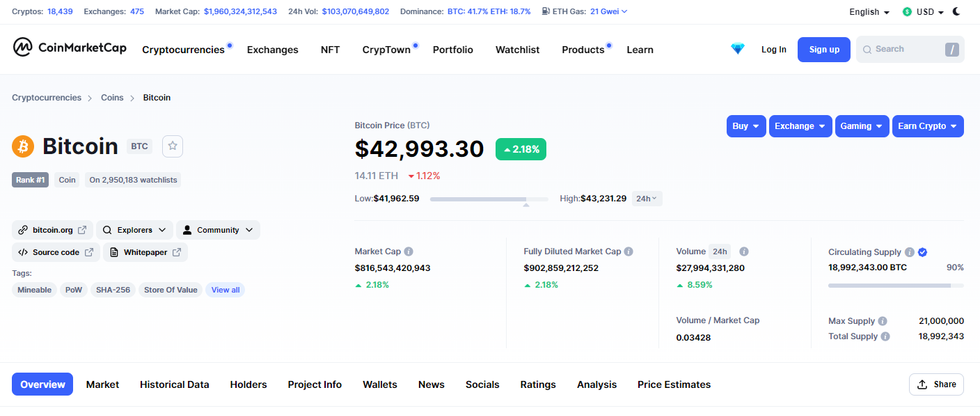The image size is (980, 416).
Task: Open the Products nav menu
Action: (x=583, y=50)
